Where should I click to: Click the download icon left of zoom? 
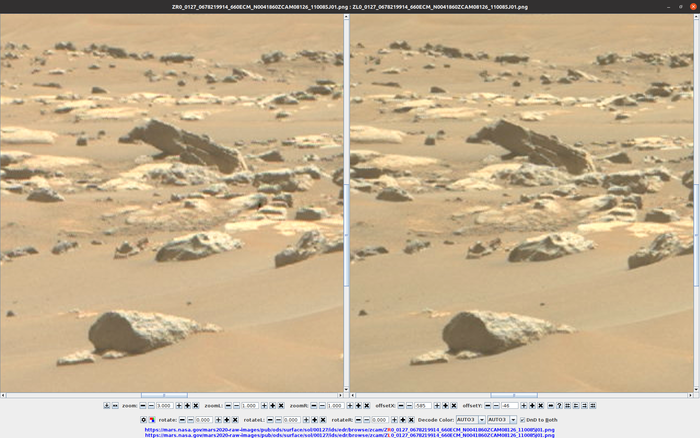pos(107,405)
